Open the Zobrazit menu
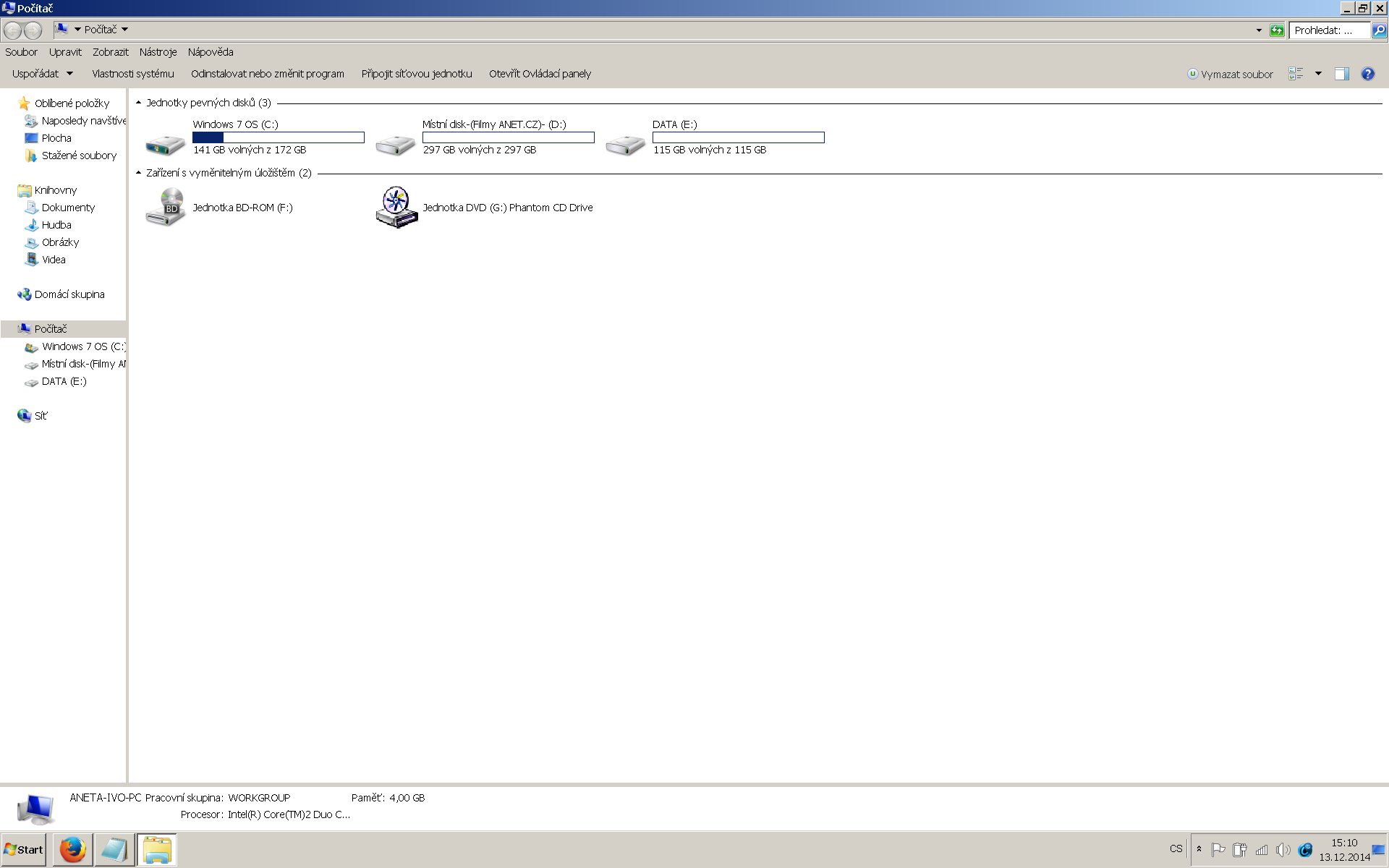The image size is (1389, 868). tap(110, 52)
